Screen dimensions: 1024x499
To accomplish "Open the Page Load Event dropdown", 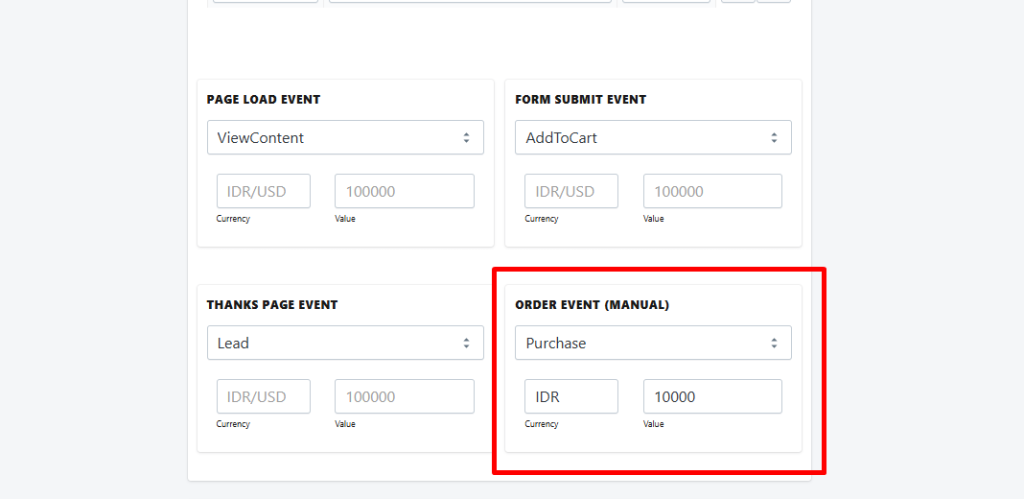I will pos(345,138).
